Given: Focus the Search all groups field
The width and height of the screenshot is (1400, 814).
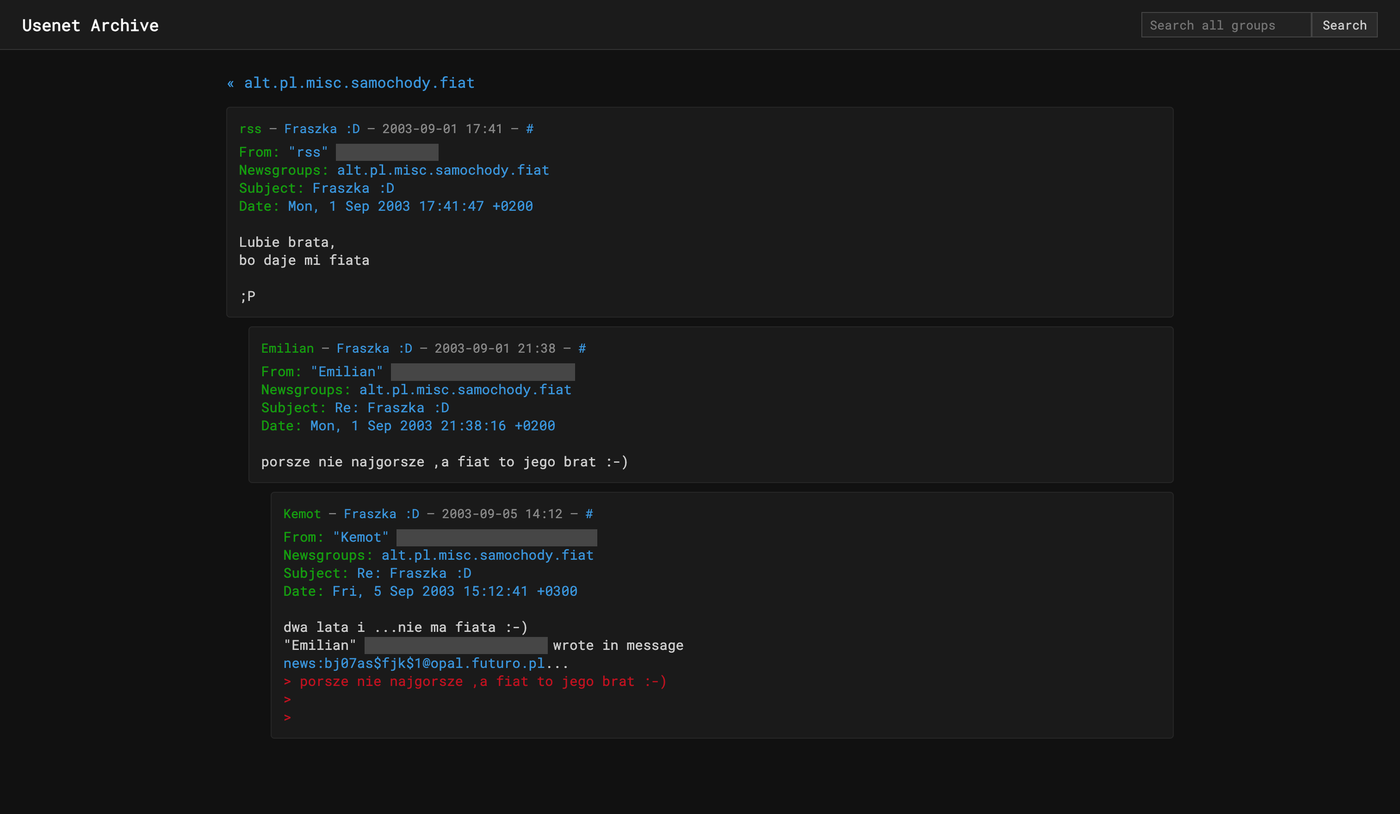Looking at the screenshot, I should (1226, 25).
